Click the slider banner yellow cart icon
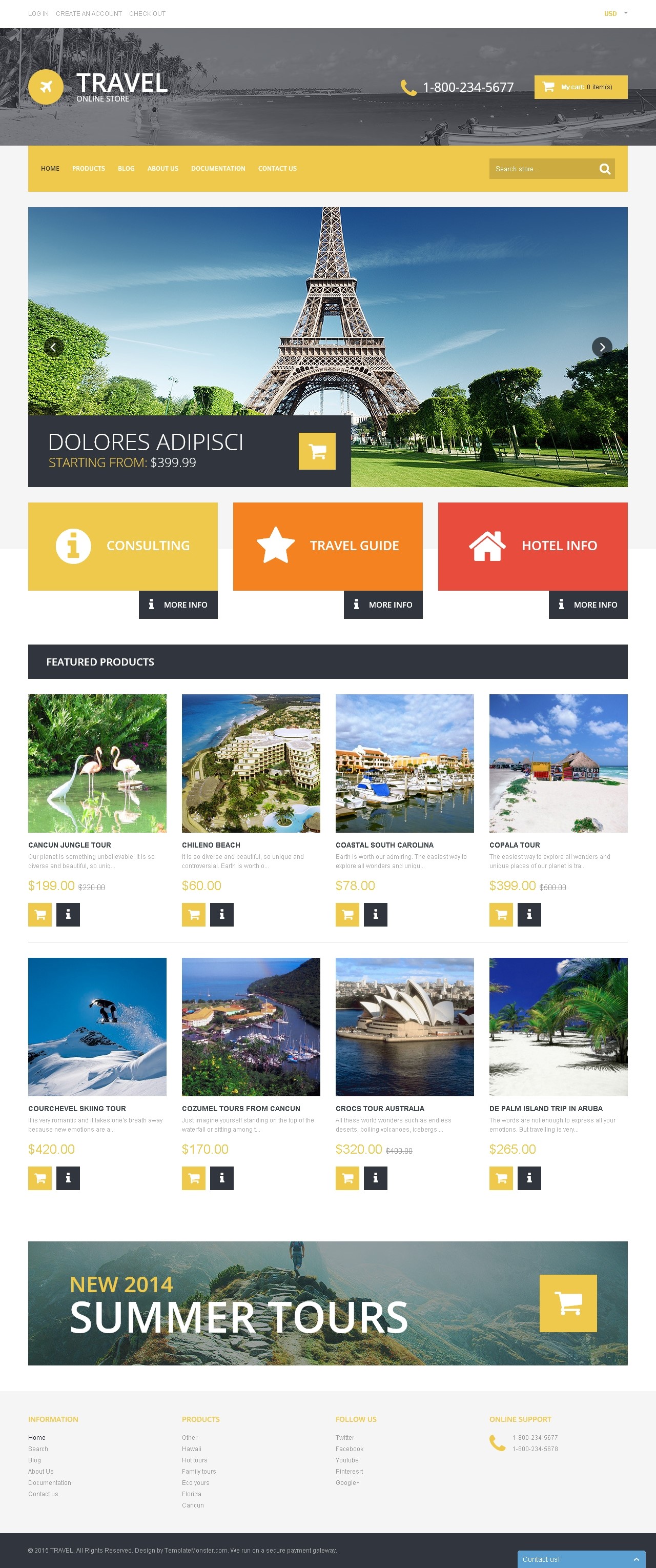656x1568 pixels. (x=317, y=451)
